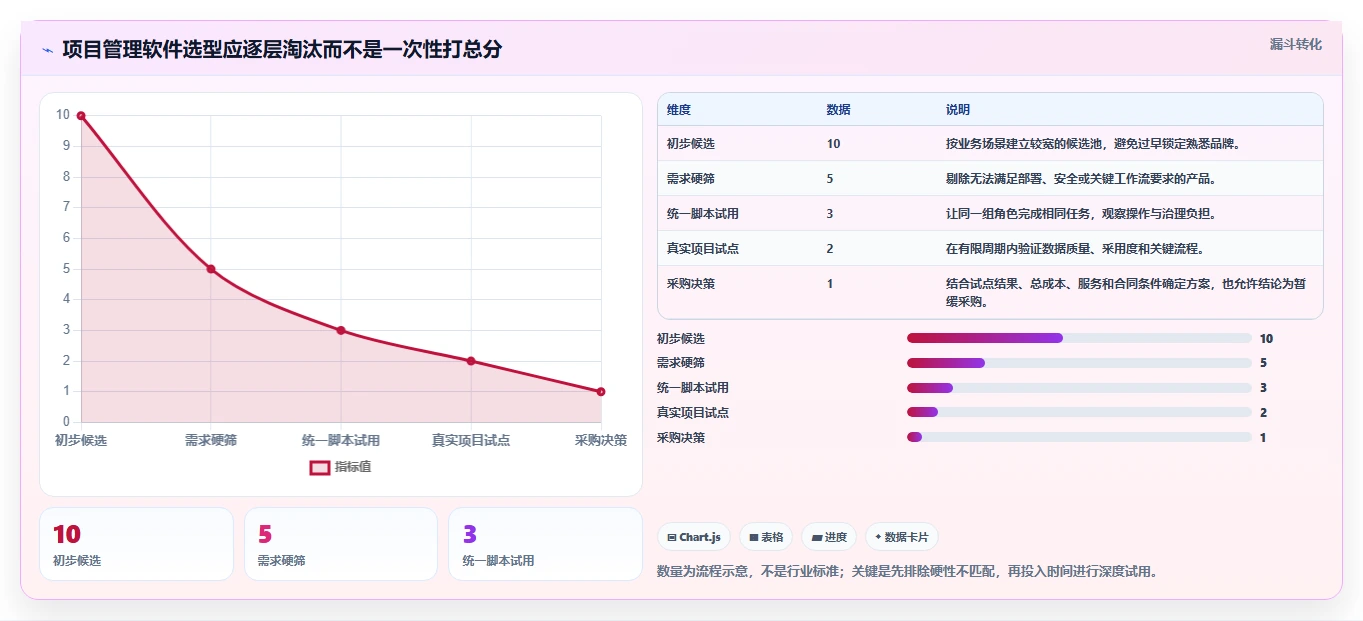Click the chart point for 初步候选
This screenshot has height=621, width=1363.
coord(81,116)
